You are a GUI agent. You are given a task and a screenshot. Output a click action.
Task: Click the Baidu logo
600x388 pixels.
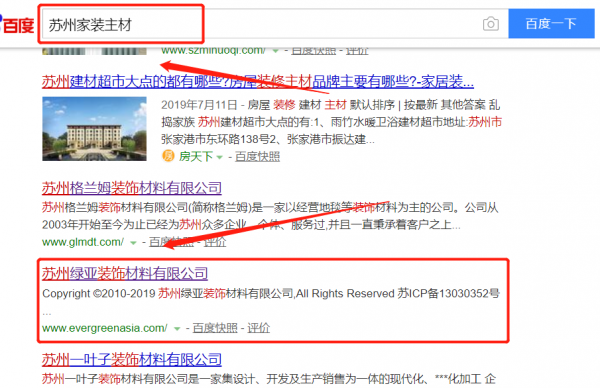click(17, 25)
